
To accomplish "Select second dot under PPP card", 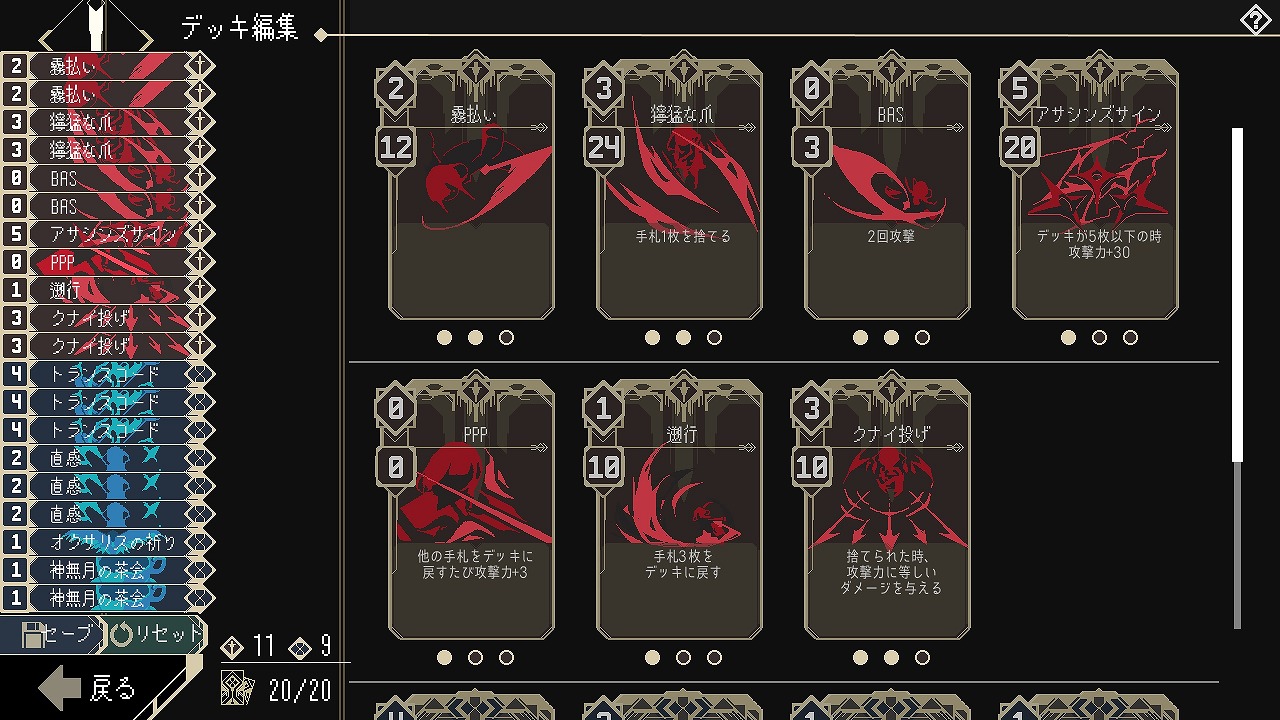I will (475, 658).
